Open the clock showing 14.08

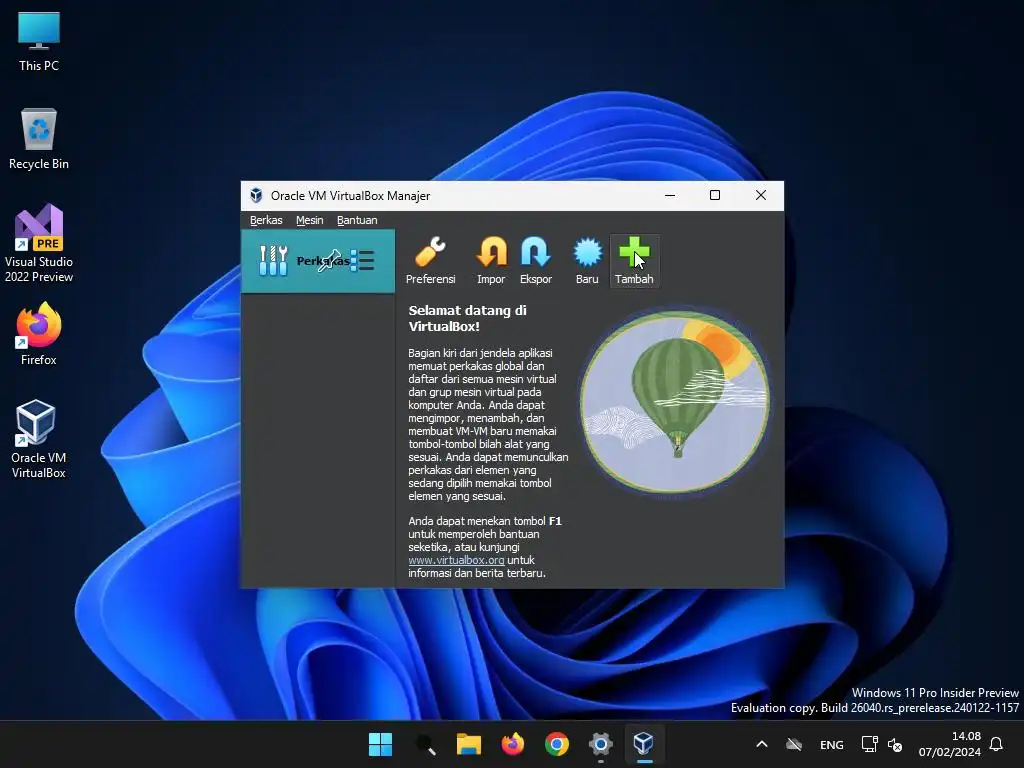click(950, 744)
